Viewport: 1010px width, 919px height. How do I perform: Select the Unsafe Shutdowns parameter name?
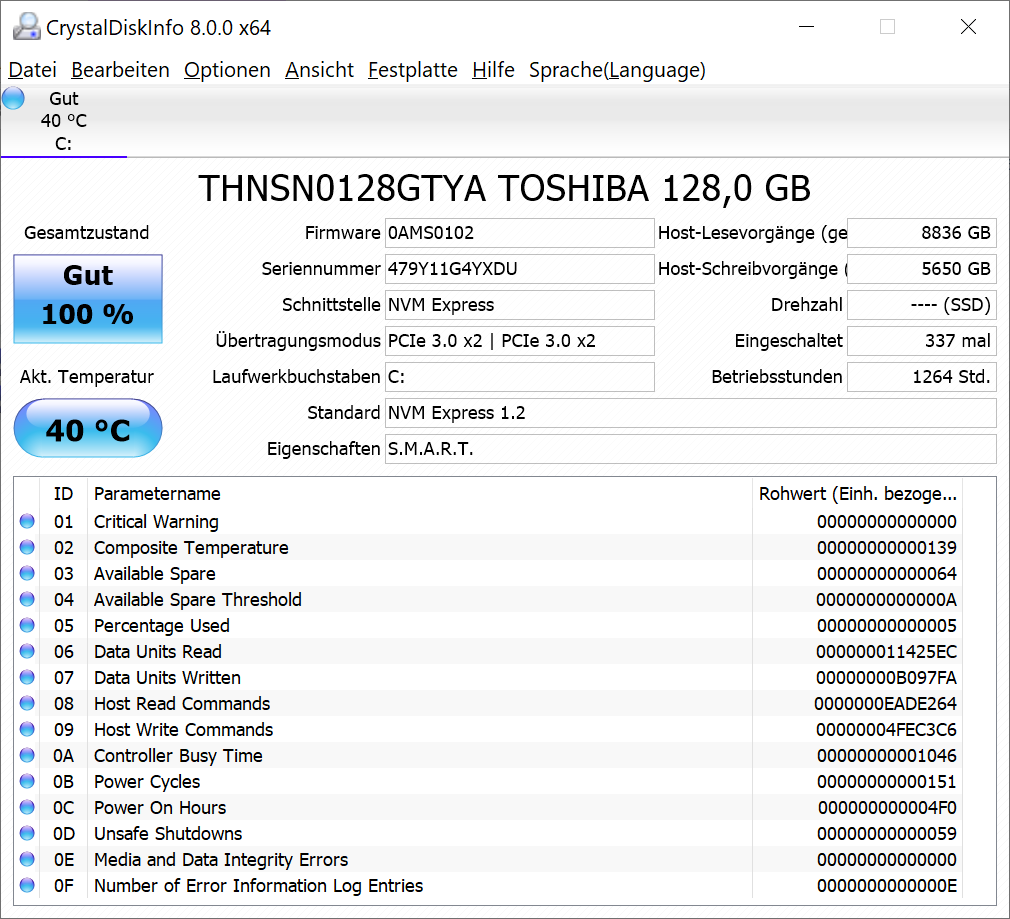tap(168, 833)
